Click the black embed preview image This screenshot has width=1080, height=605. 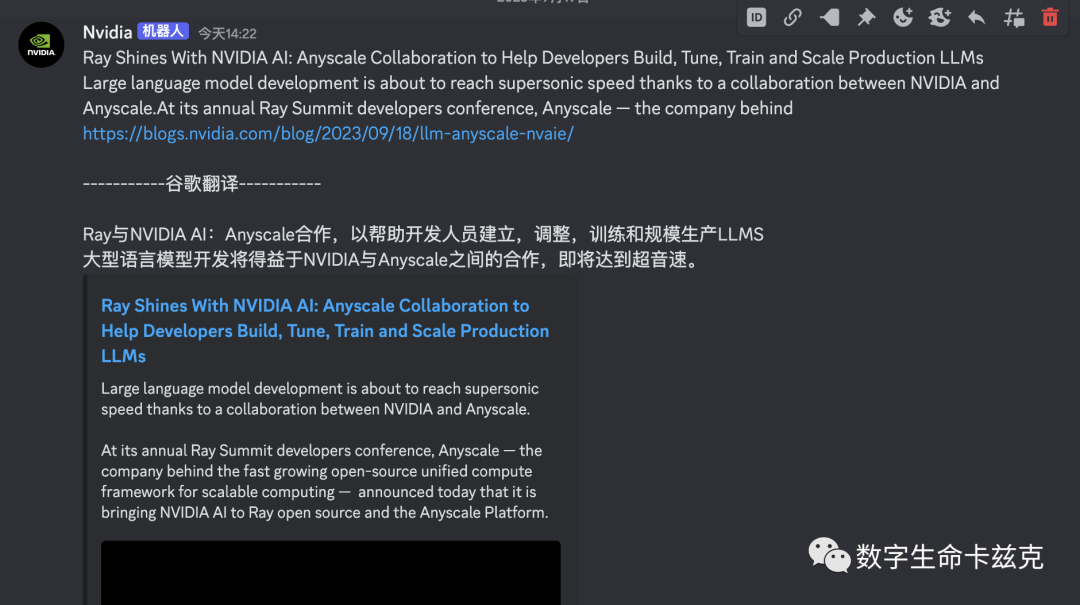pyautogui.click(x=331, y=573)
